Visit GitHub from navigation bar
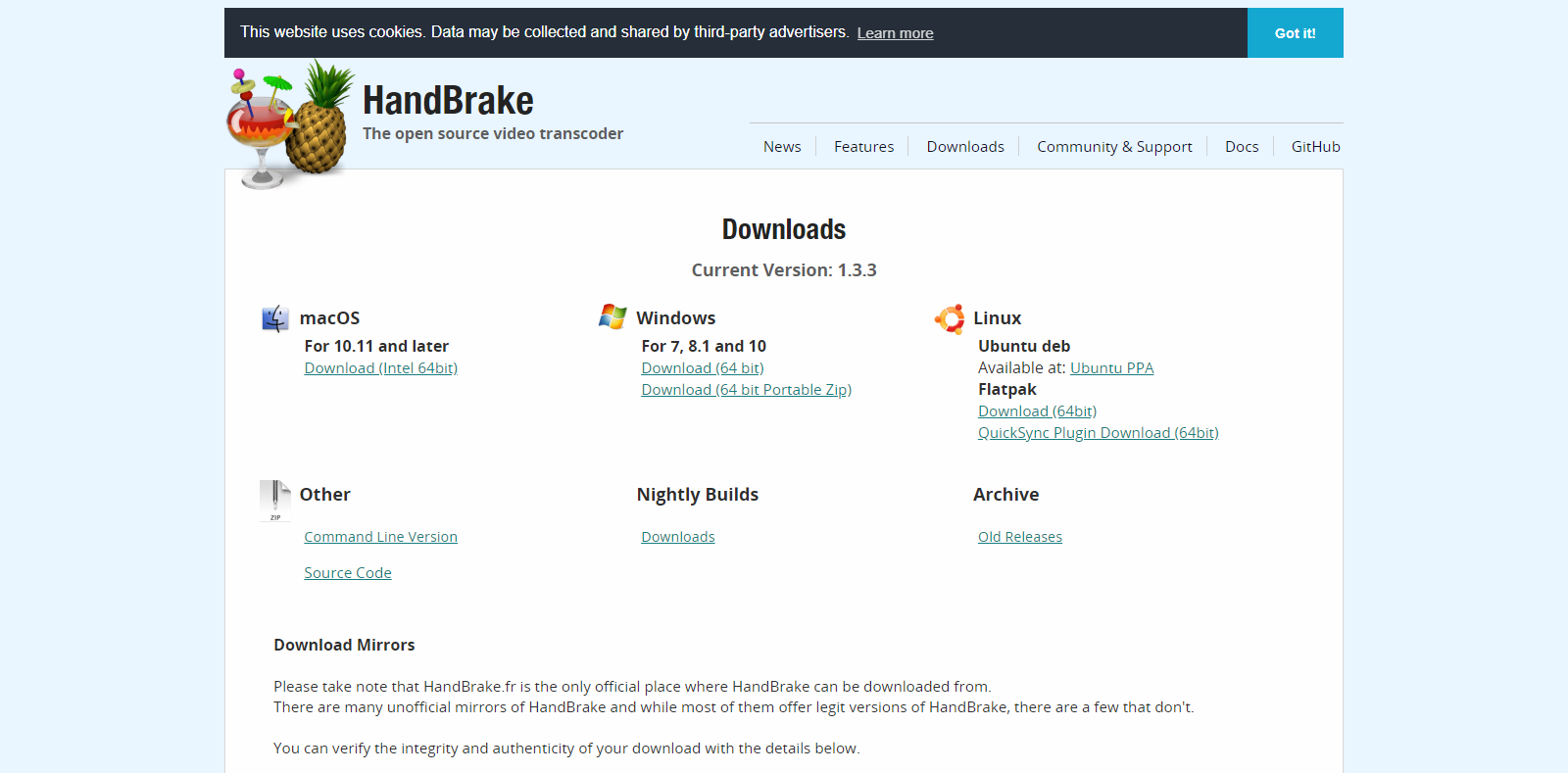The width and height of the screenshot is (1568, 773). (x=1315, y=146)
